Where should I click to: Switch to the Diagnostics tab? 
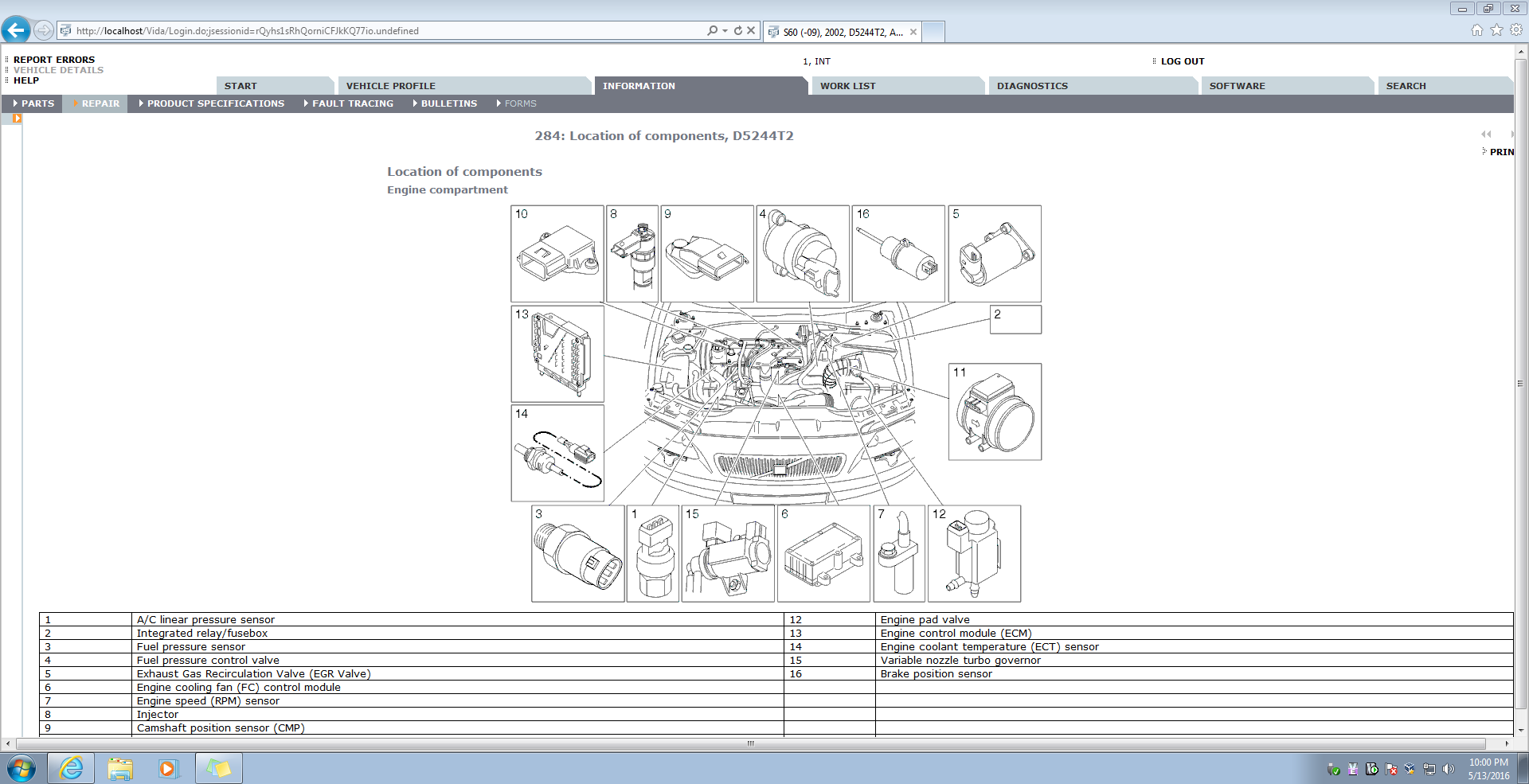[1032, 86]
